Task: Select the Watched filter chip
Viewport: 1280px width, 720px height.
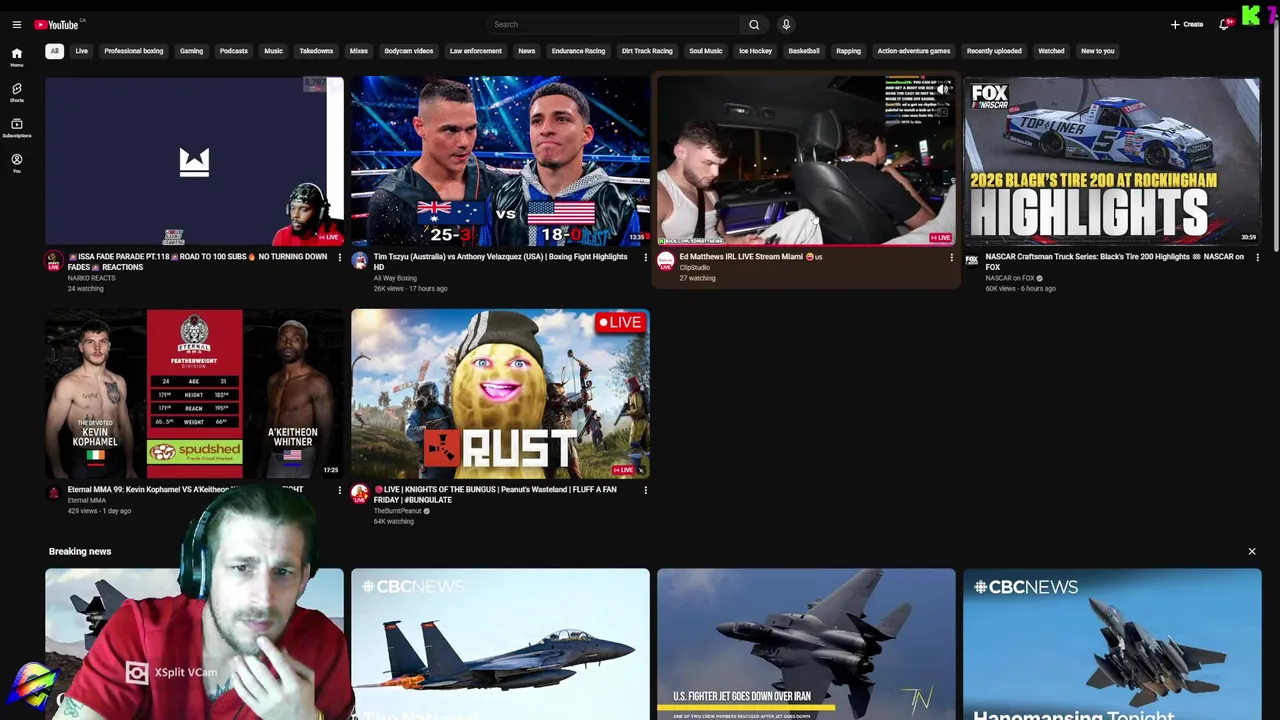Action: [1051, 51]
